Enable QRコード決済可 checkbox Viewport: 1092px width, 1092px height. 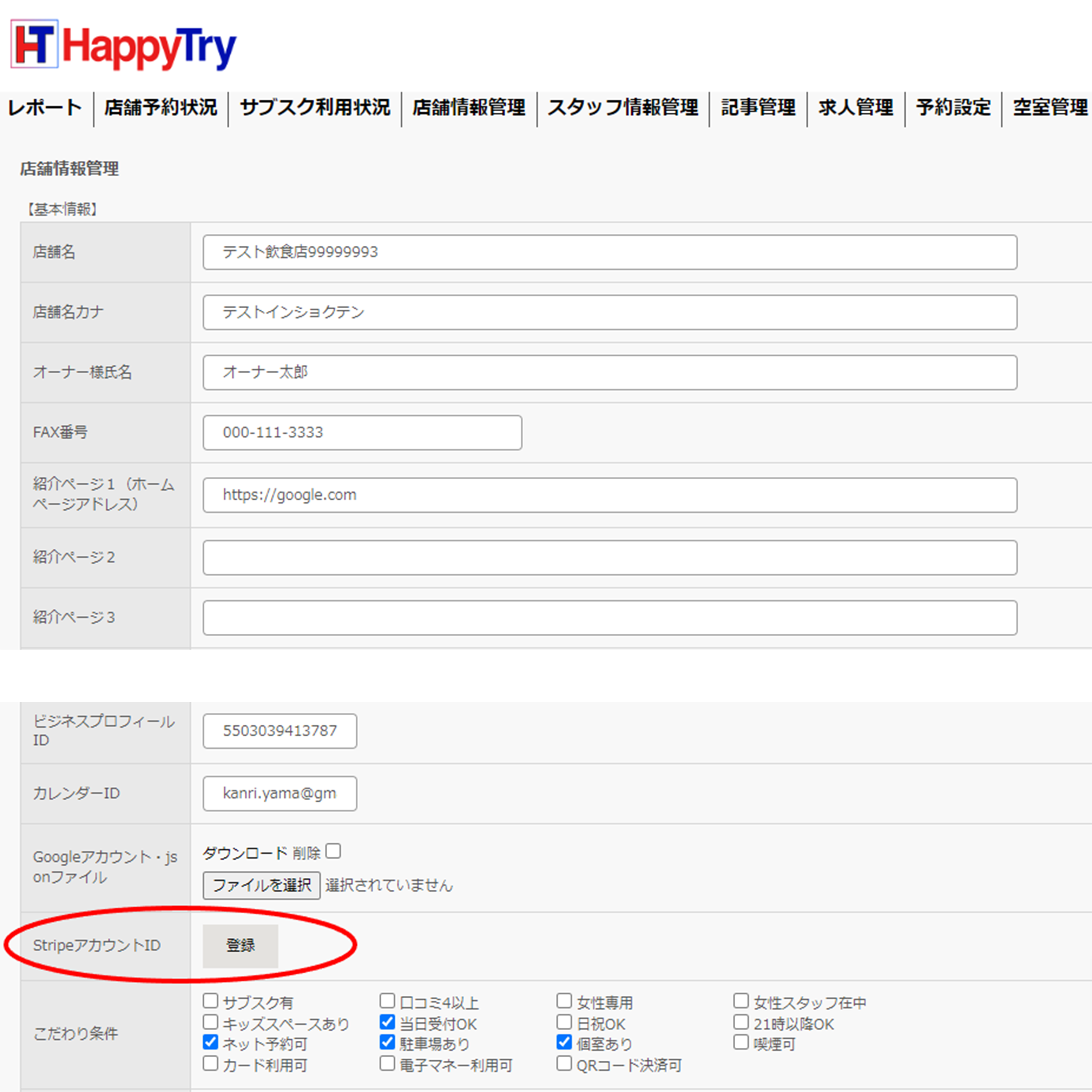pos(564,1063)
